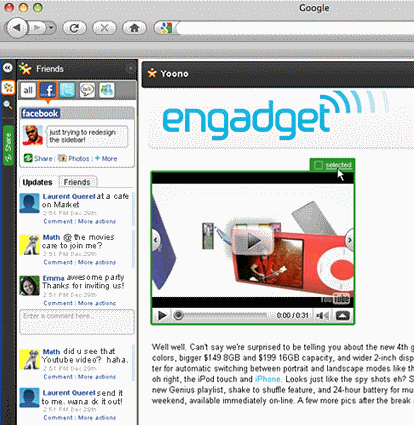The height and width of the screenshot is (425, 414).
Task: Expand the video with the up-arrow button
Action: 343,315
